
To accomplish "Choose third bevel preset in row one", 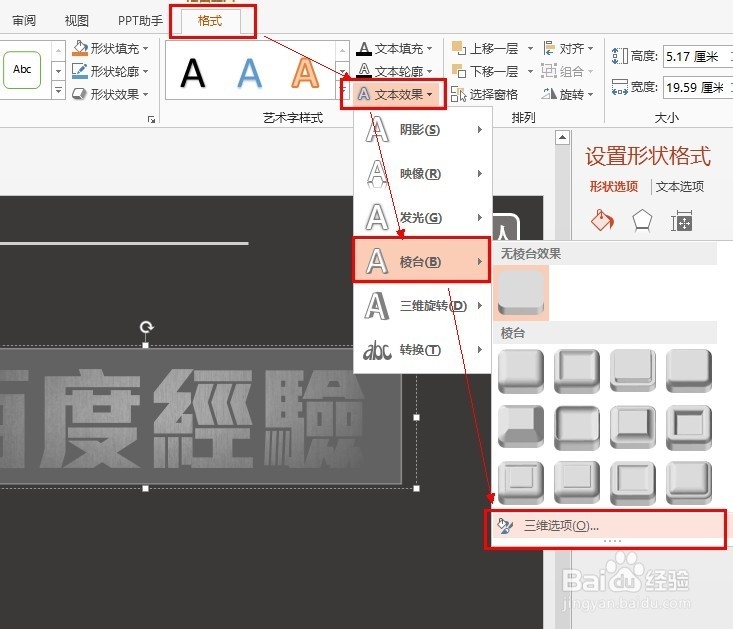I will click(633, 371).
